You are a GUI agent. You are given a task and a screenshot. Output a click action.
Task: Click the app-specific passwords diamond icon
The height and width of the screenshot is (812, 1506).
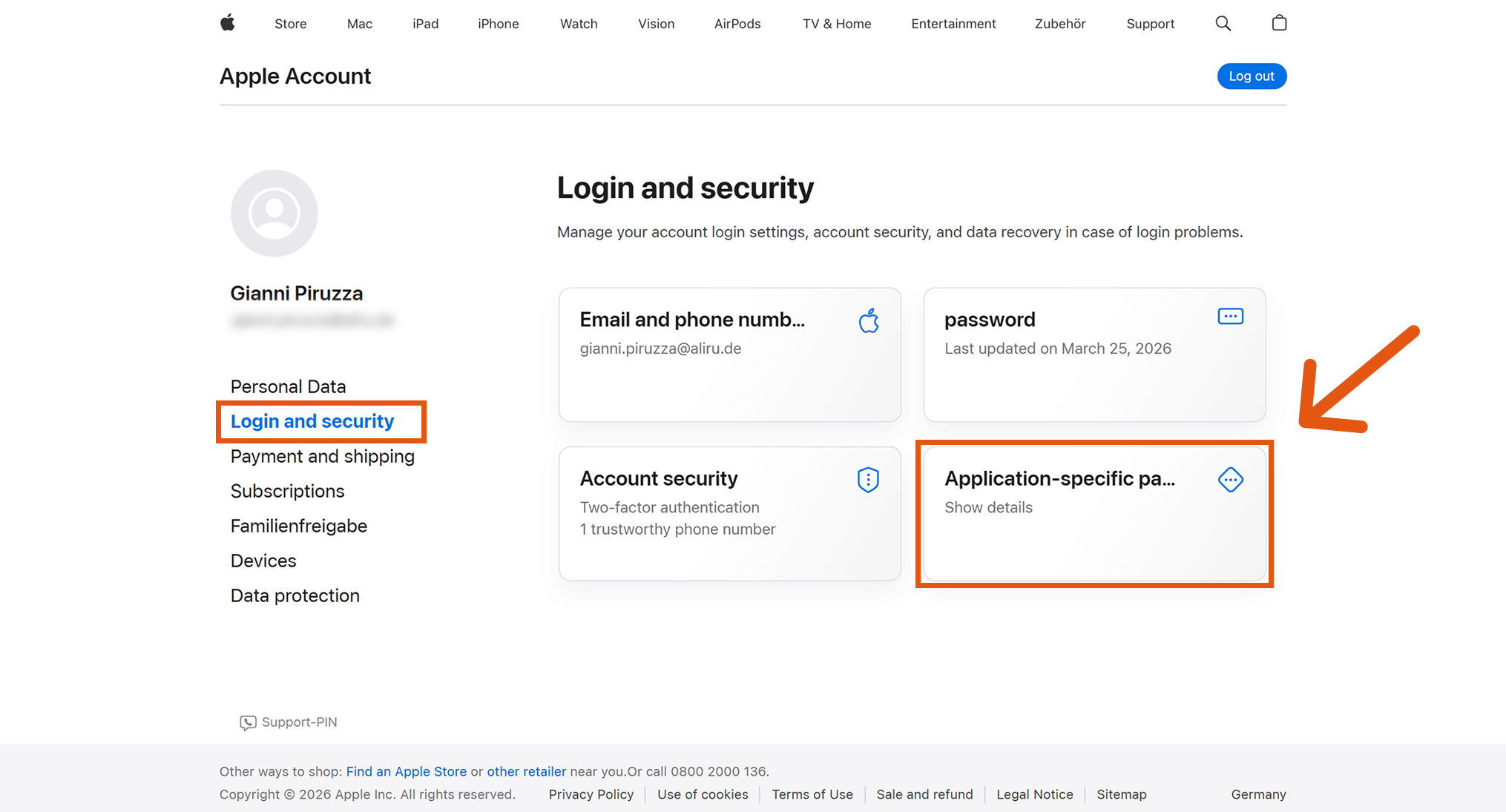coord(1230,480)
